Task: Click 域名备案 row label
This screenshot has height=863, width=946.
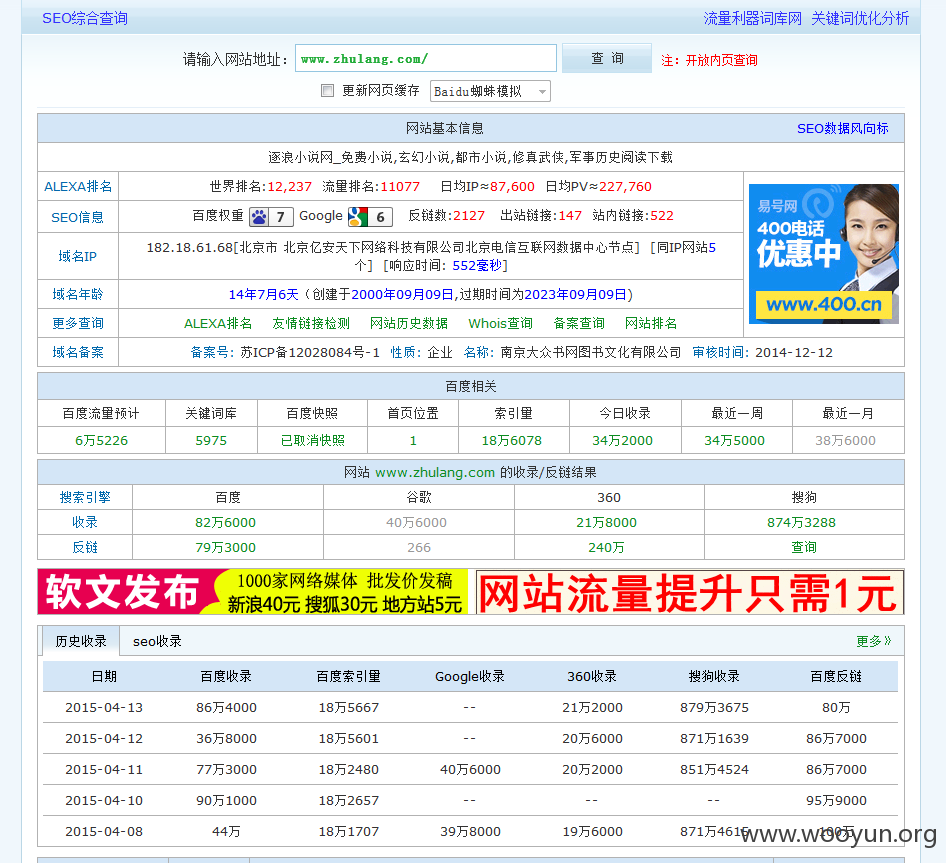Action: coord(78,352)
